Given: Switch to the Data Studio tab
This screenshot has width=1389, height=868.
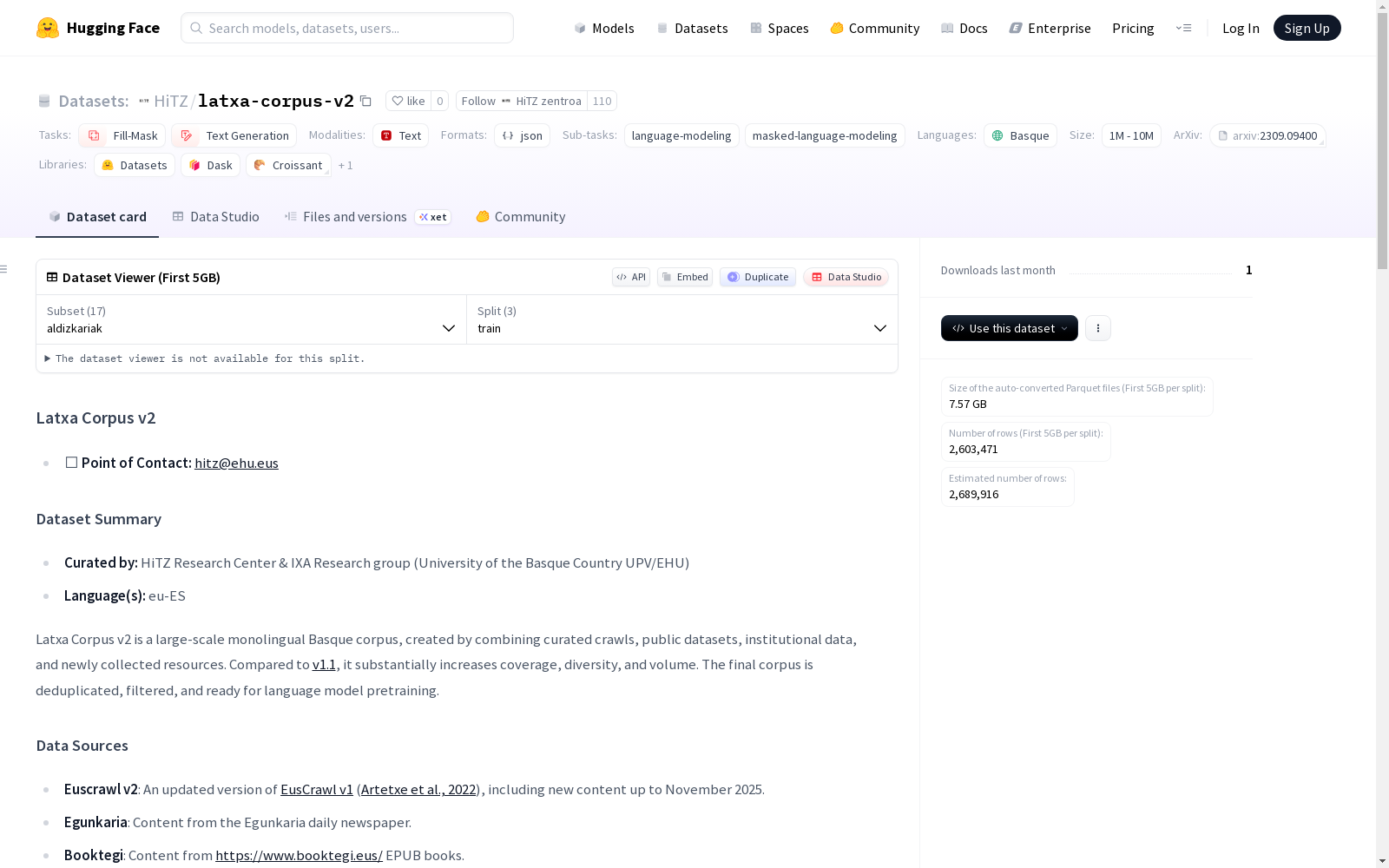Looking at the screenshot, I should pos(216,217).
